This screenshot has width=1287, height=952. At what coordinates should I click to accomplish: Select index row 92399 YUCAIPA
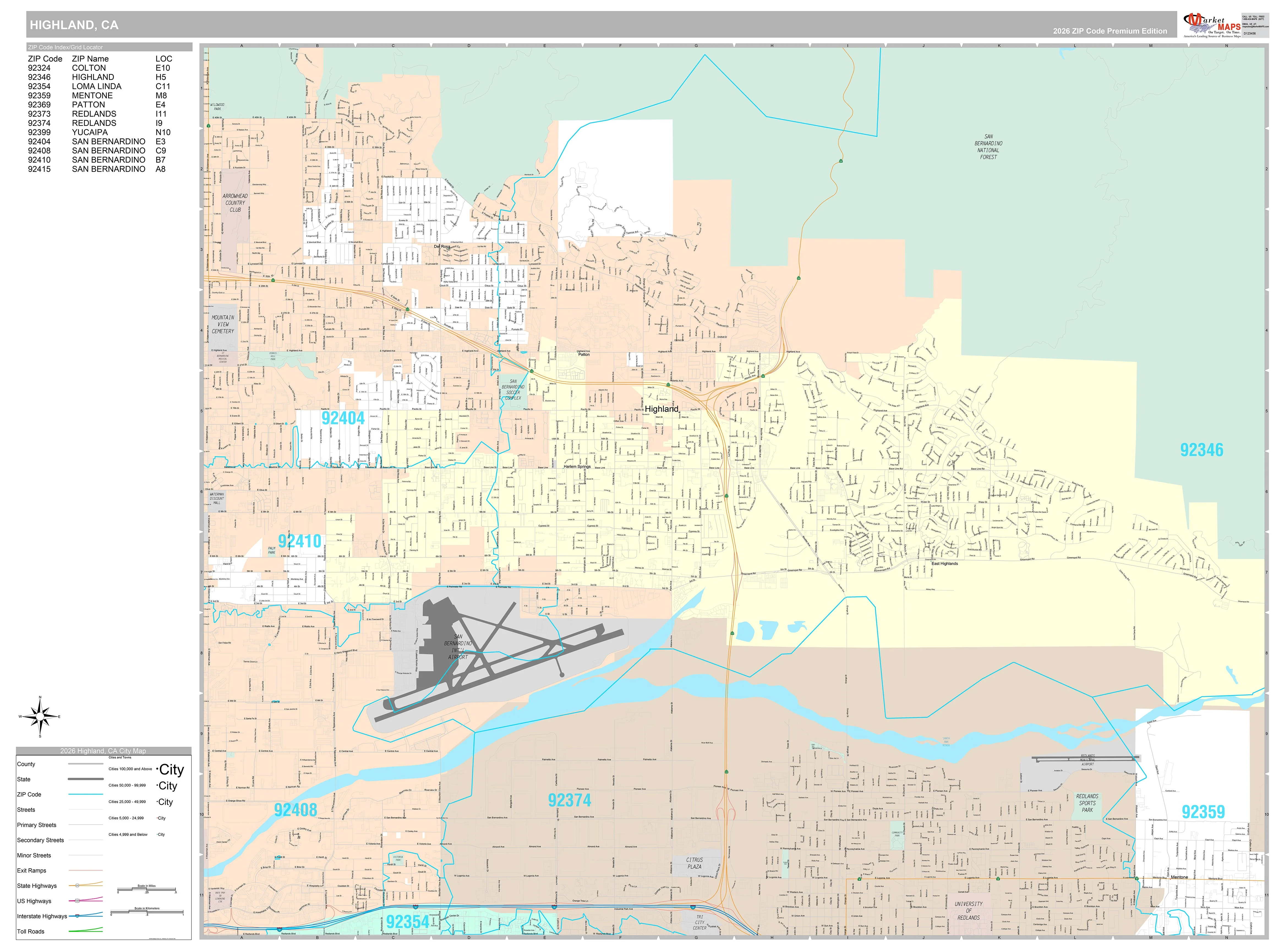point(99,133)
